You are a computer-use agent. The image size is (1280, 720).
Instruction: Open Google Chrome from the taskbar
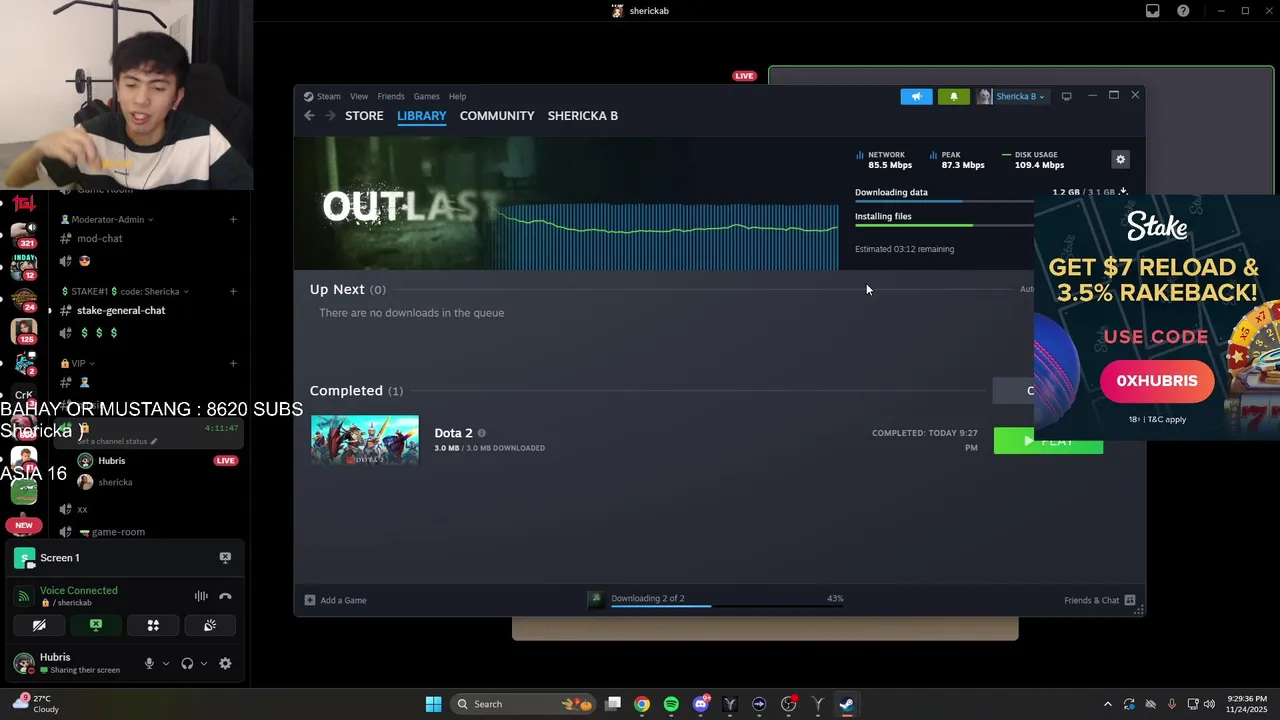pos(642,704)
